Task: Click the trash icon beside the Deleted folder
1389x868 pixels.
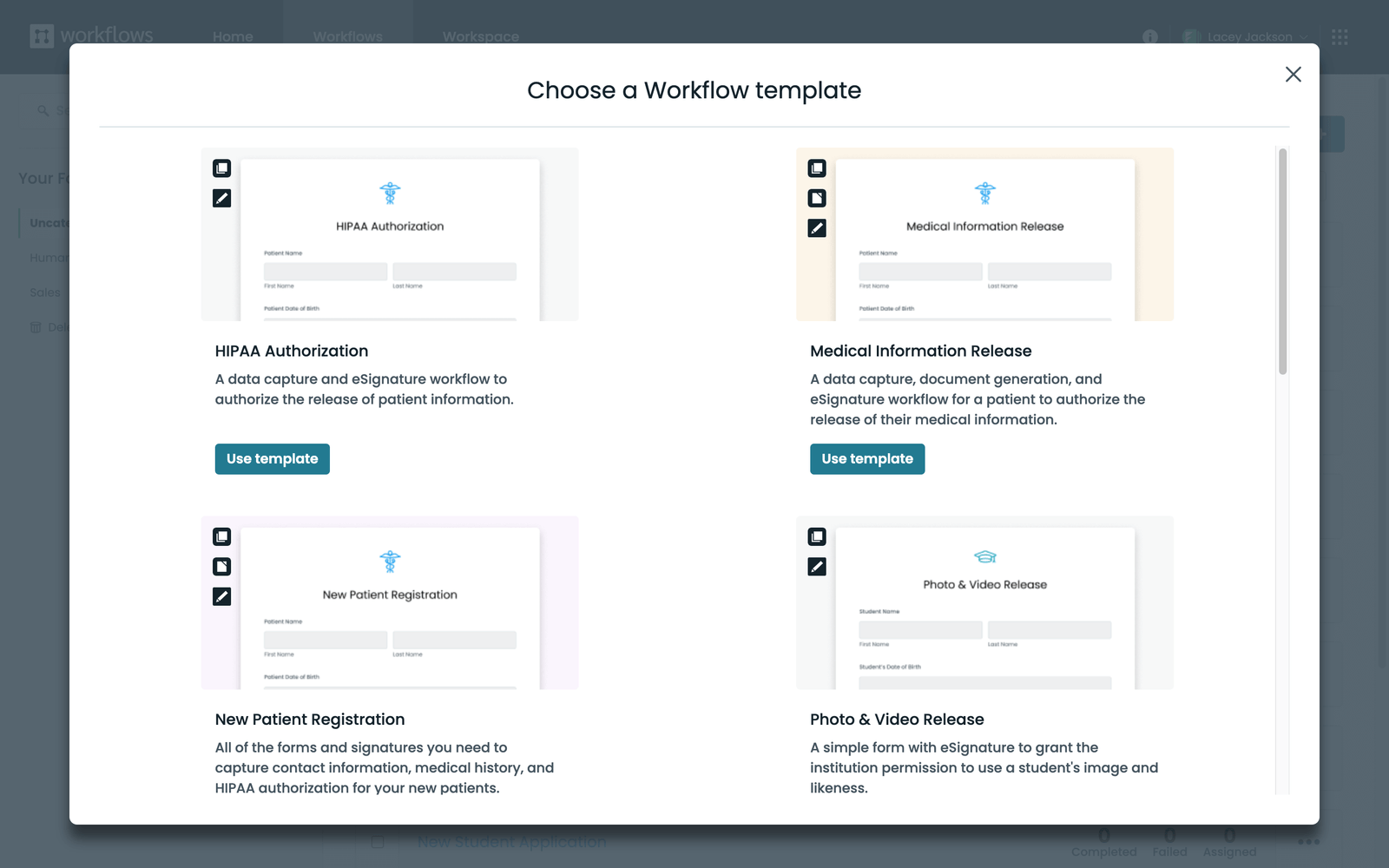Action: pos(36,327)
